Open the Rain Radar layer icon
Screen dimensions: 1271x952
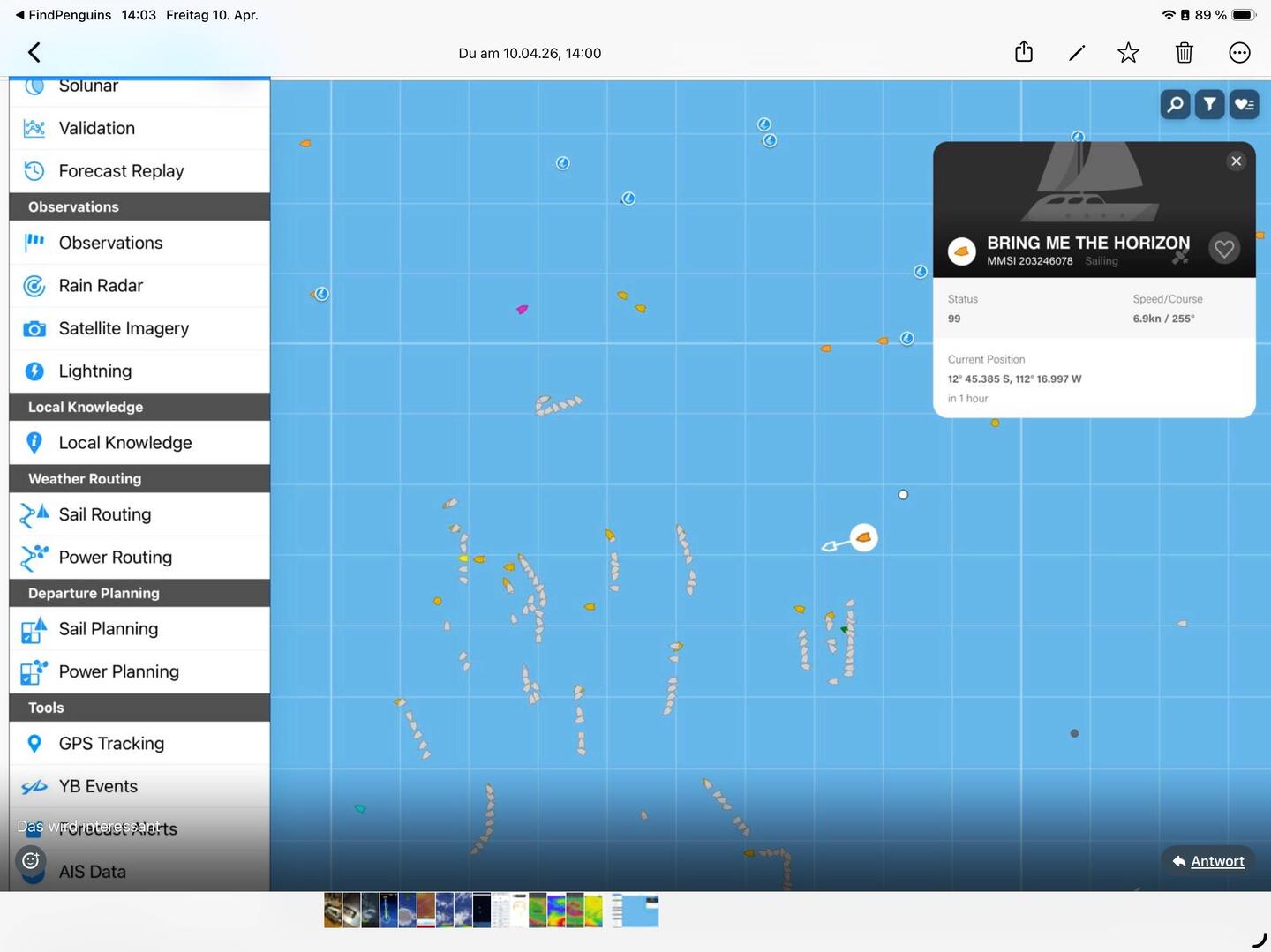point(34,285)
